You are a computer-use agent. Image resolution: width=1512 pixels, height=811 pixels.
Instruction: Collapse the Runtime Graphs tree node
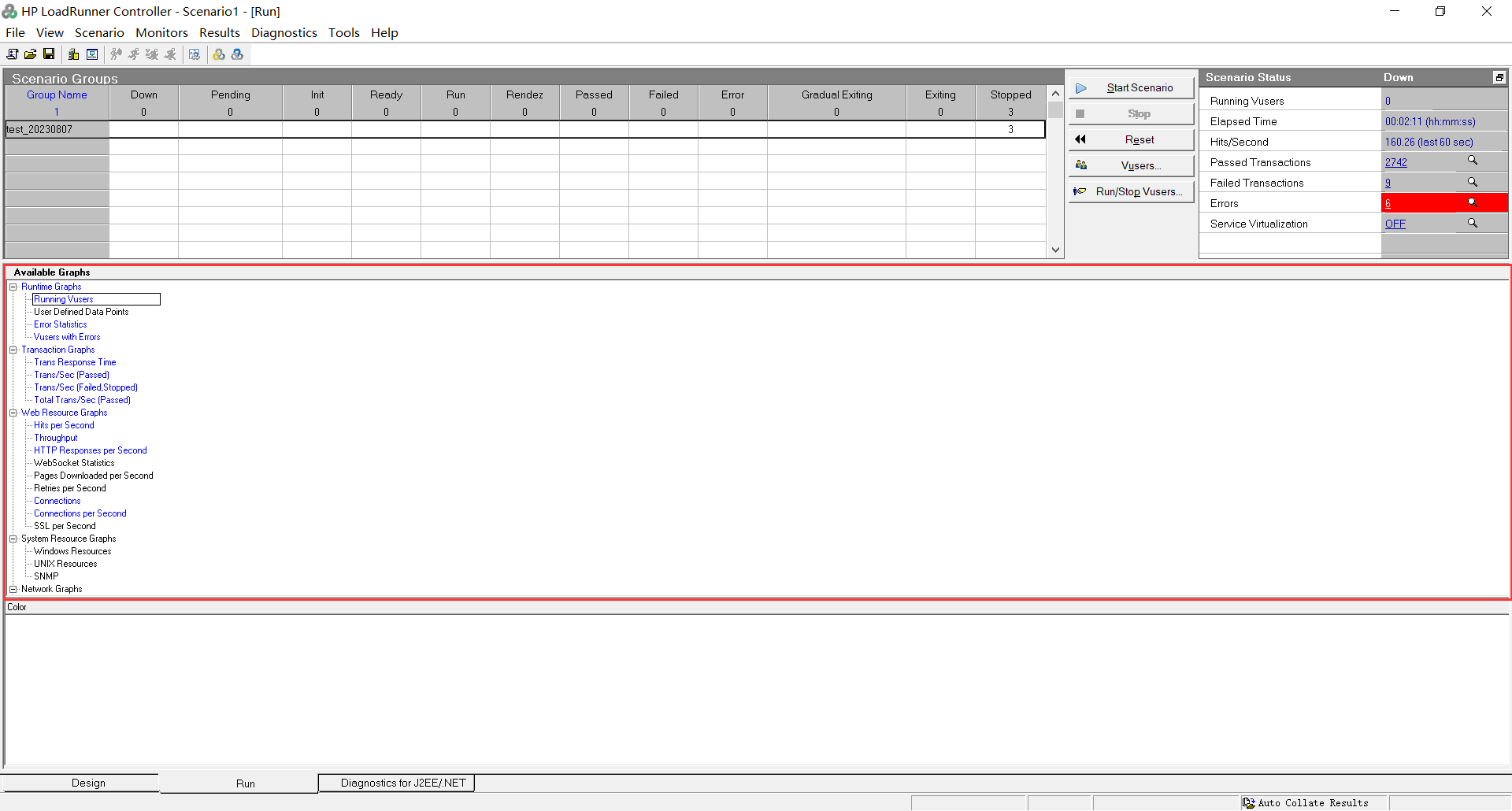[x=13, y=287]
